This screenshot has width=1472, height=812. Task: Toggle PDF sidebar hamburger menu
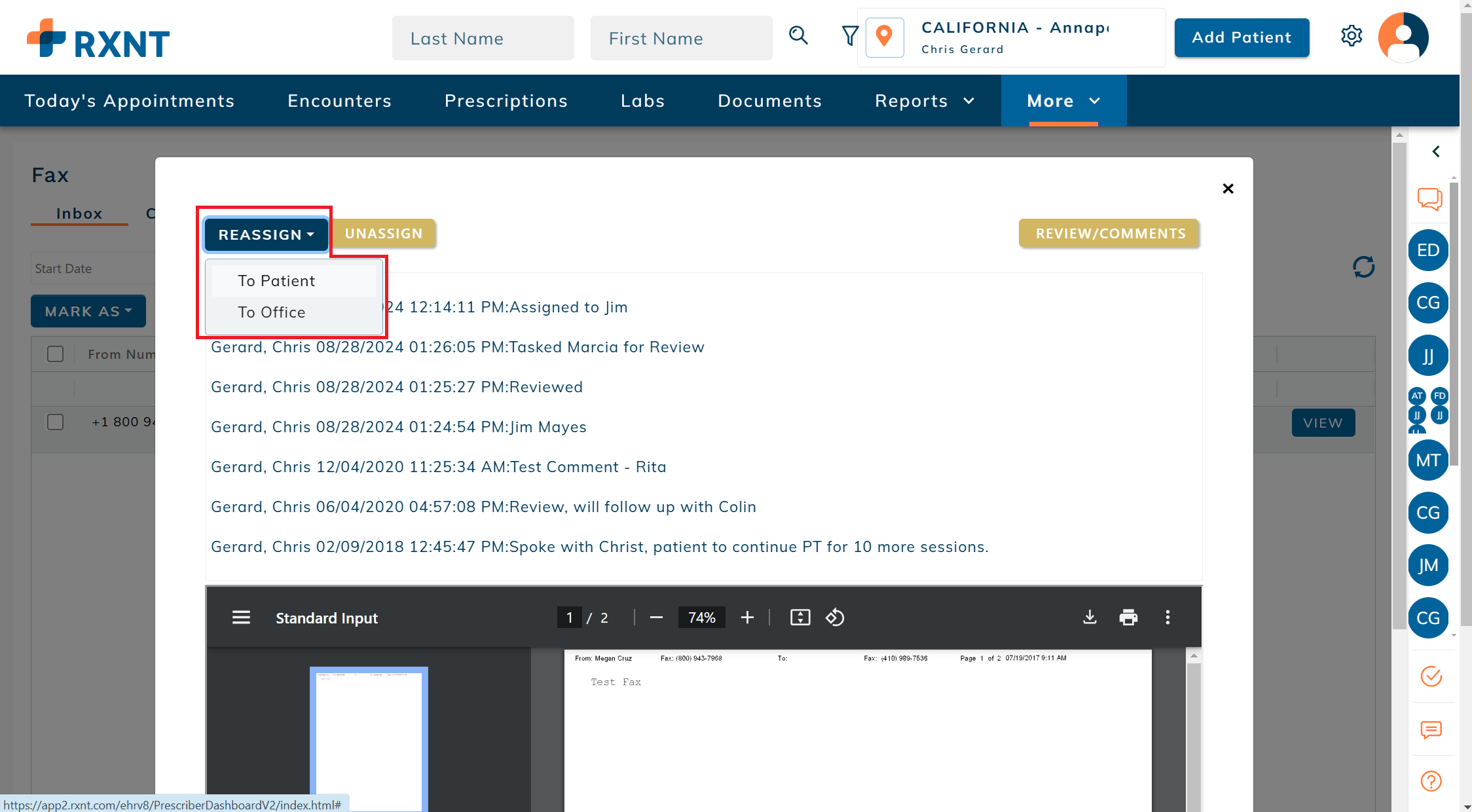click(x=241, y=618)
